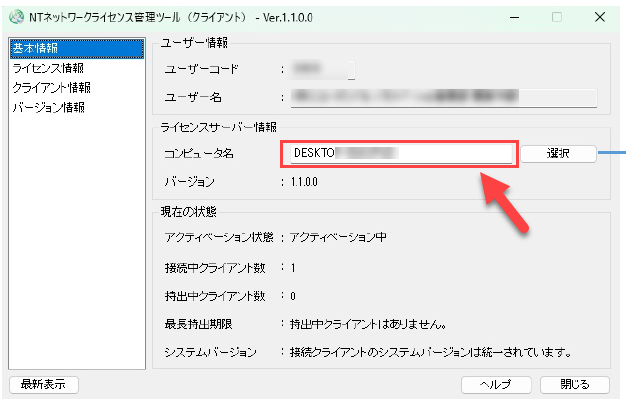Click the 接続中クライアント数 label
Screen dimensions: 626x399
tap(215, 268)
